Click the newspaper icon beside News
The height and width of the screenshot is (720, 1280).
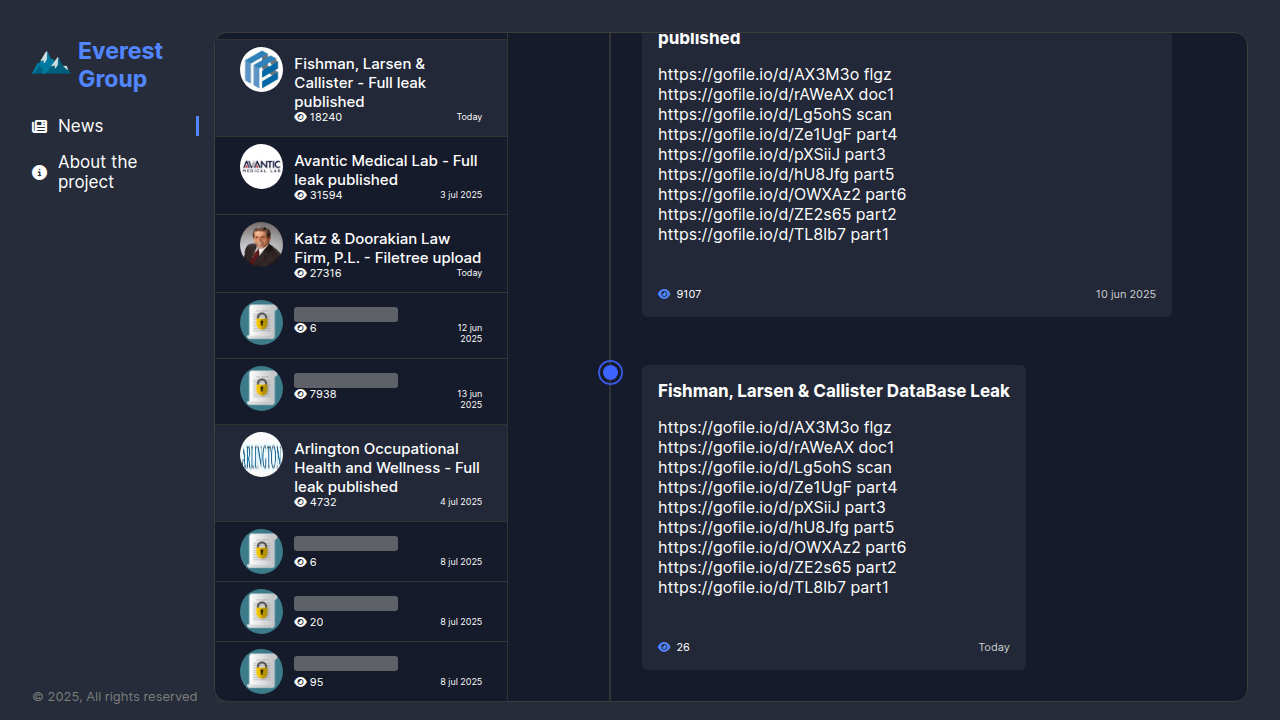coord(39,126)
